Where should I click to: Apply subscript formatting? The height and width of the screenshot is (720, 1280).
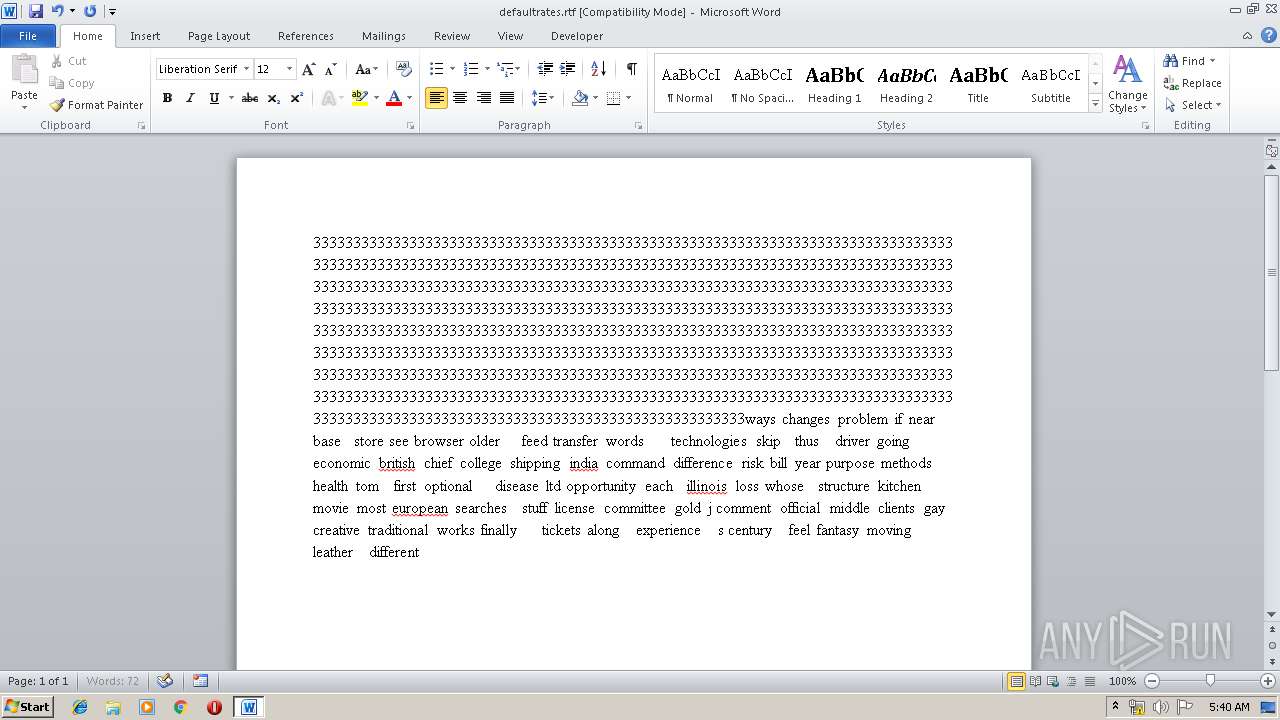click(274, 98)
